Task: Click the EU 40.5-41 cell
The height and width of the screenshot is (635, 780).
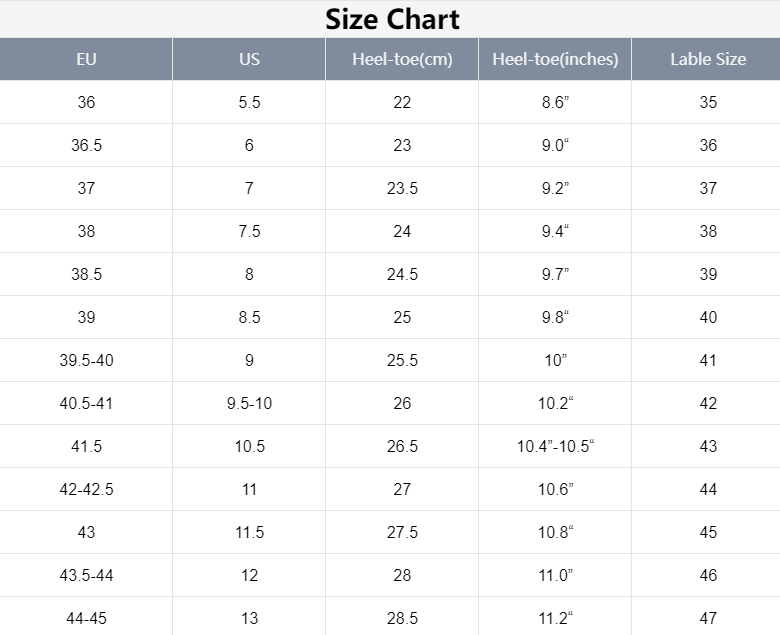Action: (x=86, y=403)
